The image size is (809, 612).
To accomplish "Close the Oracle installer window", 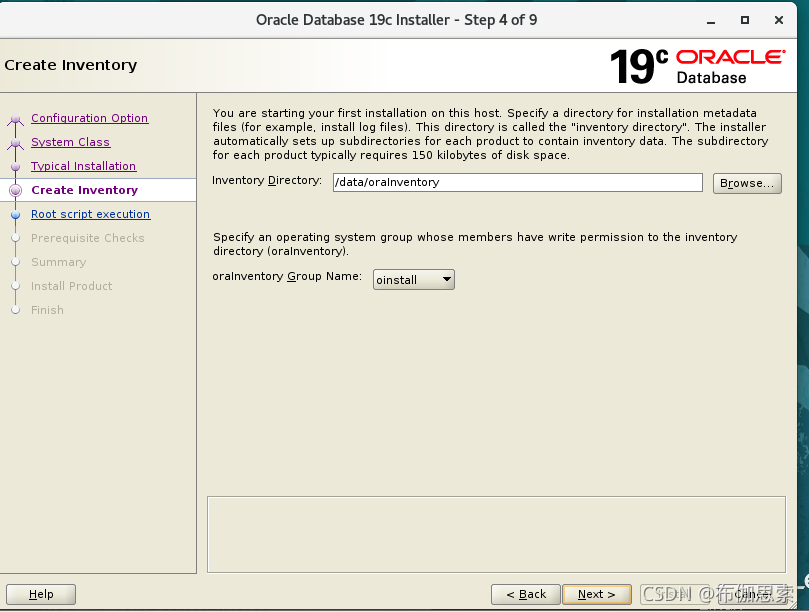I will [x=779, y=20].
